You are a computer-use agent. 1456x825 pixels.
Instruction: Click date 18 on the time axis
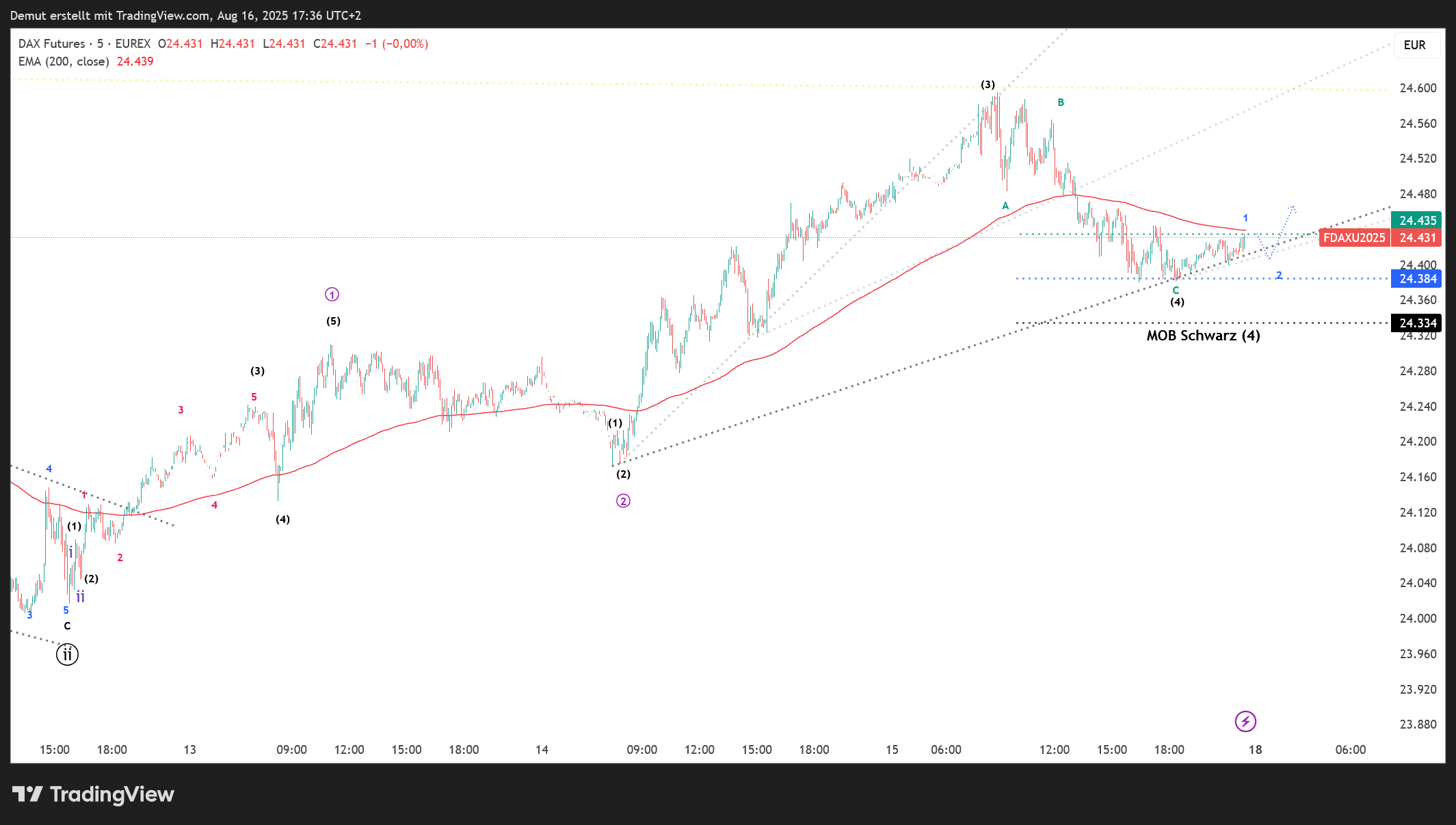pos(1255,750)
